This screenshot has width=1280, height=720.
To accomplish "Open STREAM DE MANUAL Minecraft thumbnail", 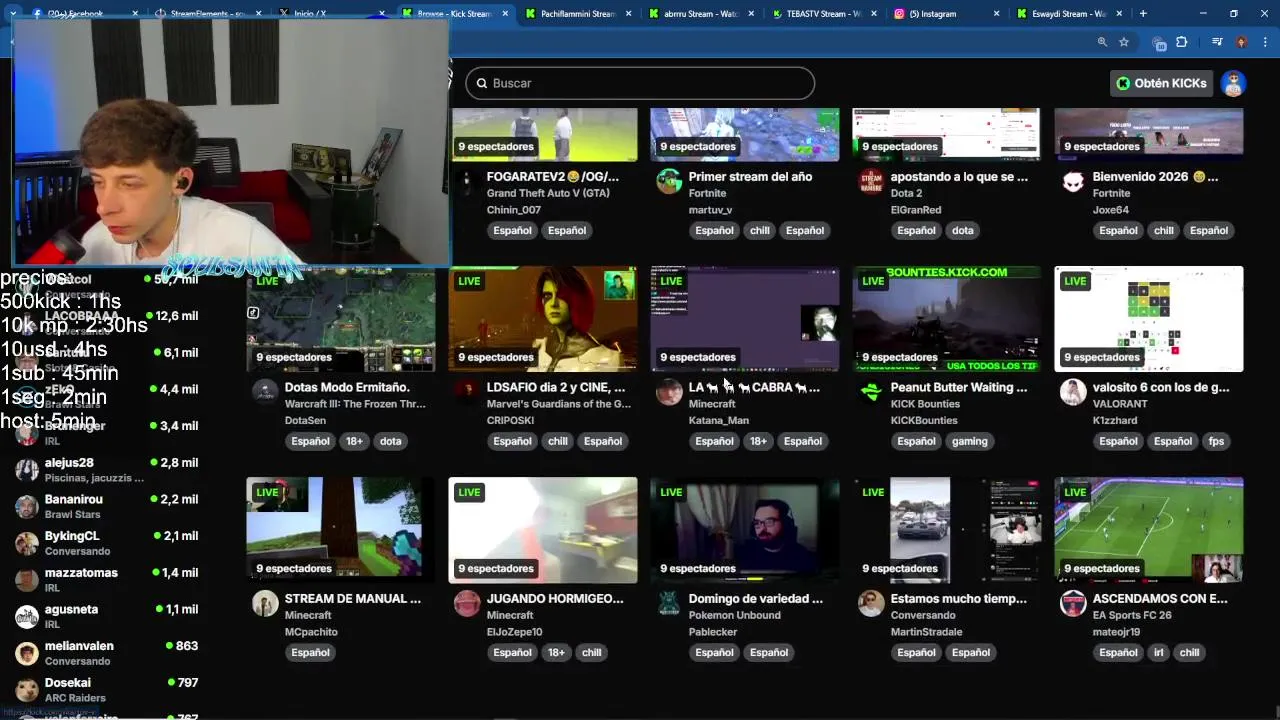I will pos(341,530).
